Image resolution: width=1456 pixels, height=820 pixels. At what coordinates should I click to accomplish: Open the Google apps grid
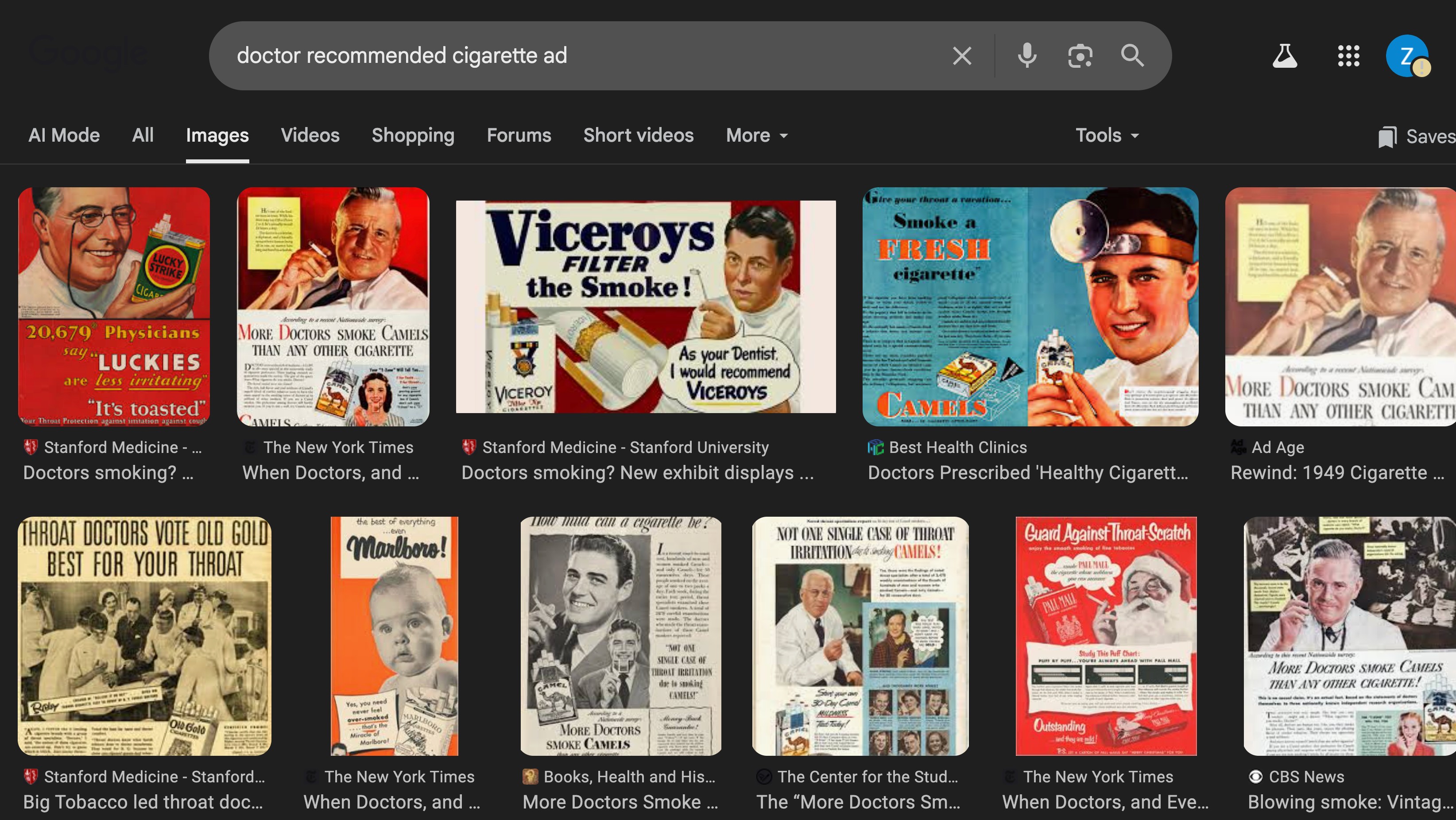click(x=1348, y=56)
